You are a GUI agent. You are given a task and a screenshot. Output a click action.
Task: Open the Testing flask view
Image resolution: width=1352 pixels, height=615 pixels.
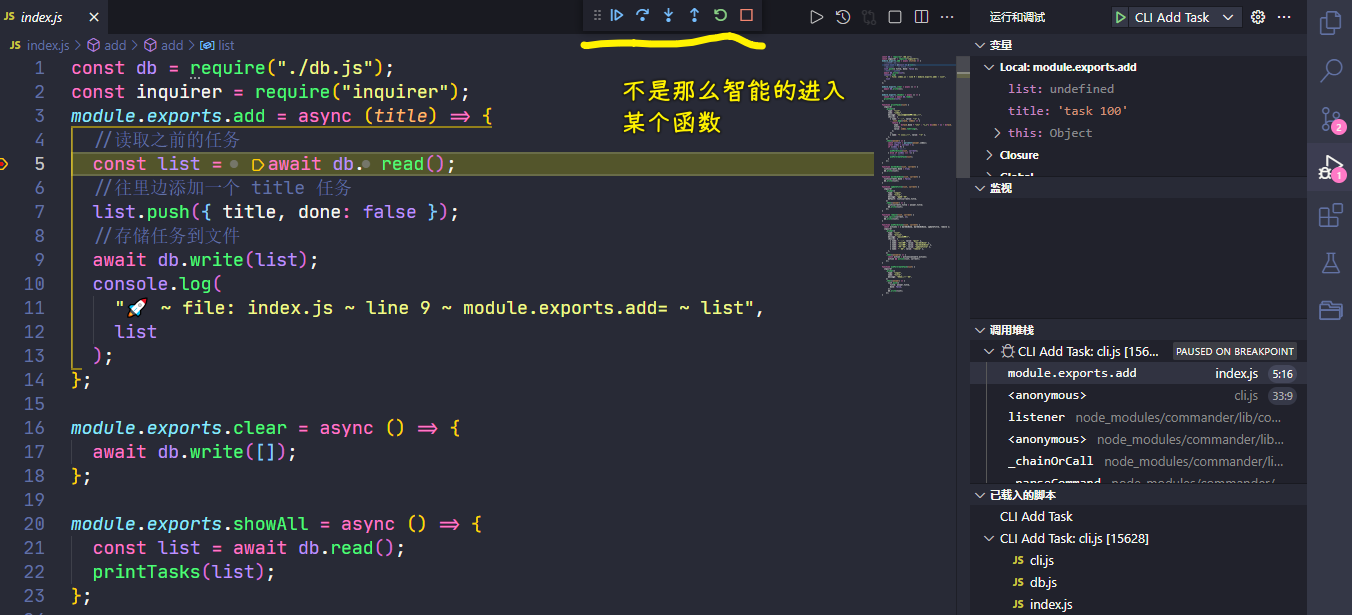pos(1330,263)
